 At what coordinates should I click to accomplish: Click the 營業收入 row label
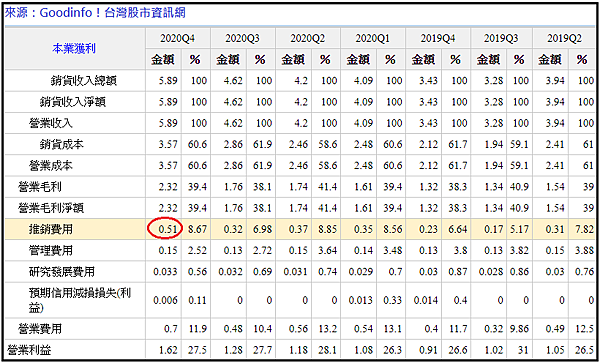[x=51, y=123]
